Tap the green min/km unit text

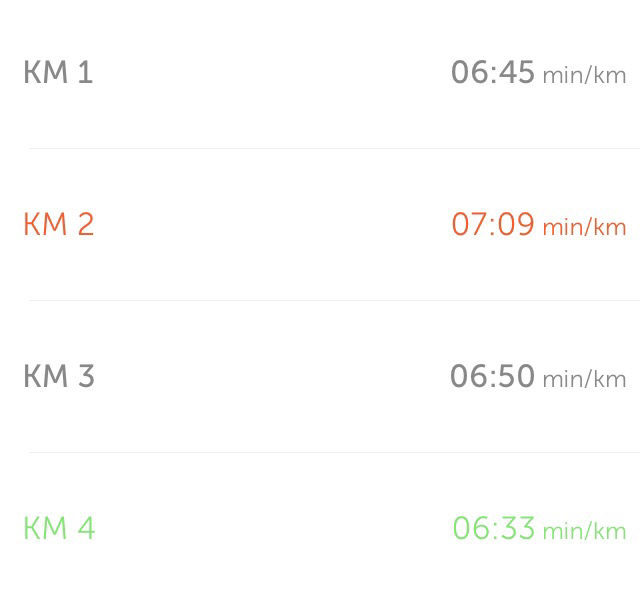pyautogui.click(x=584, y=531)
